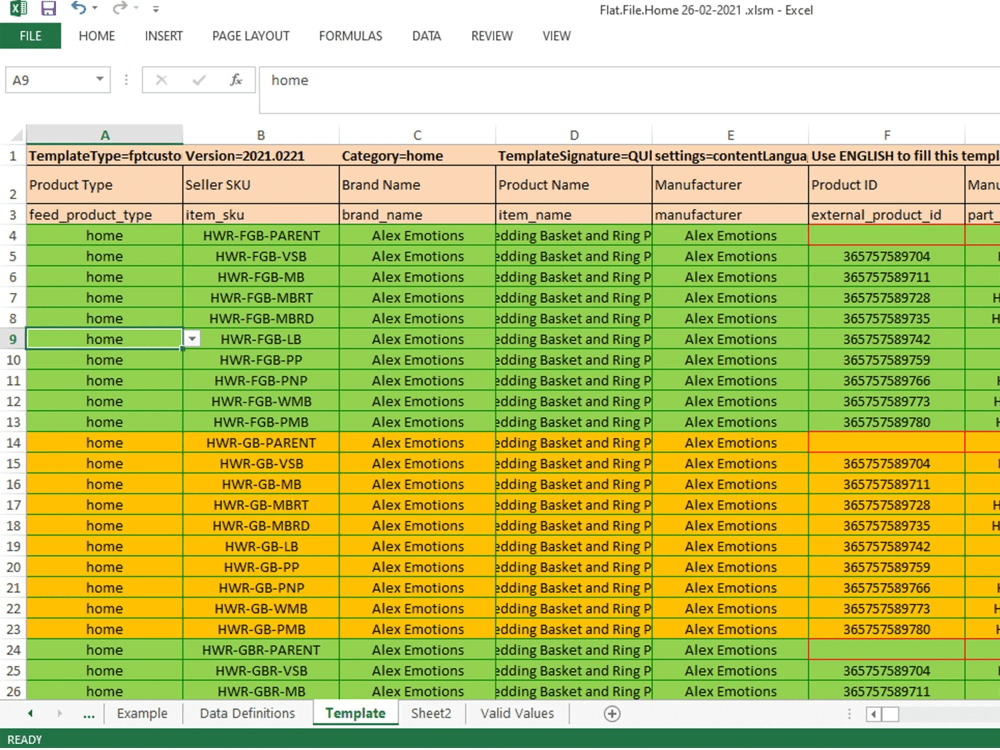Open the VIEW ribbon tab
This screenshot has width=1000, height=750.
557,36
